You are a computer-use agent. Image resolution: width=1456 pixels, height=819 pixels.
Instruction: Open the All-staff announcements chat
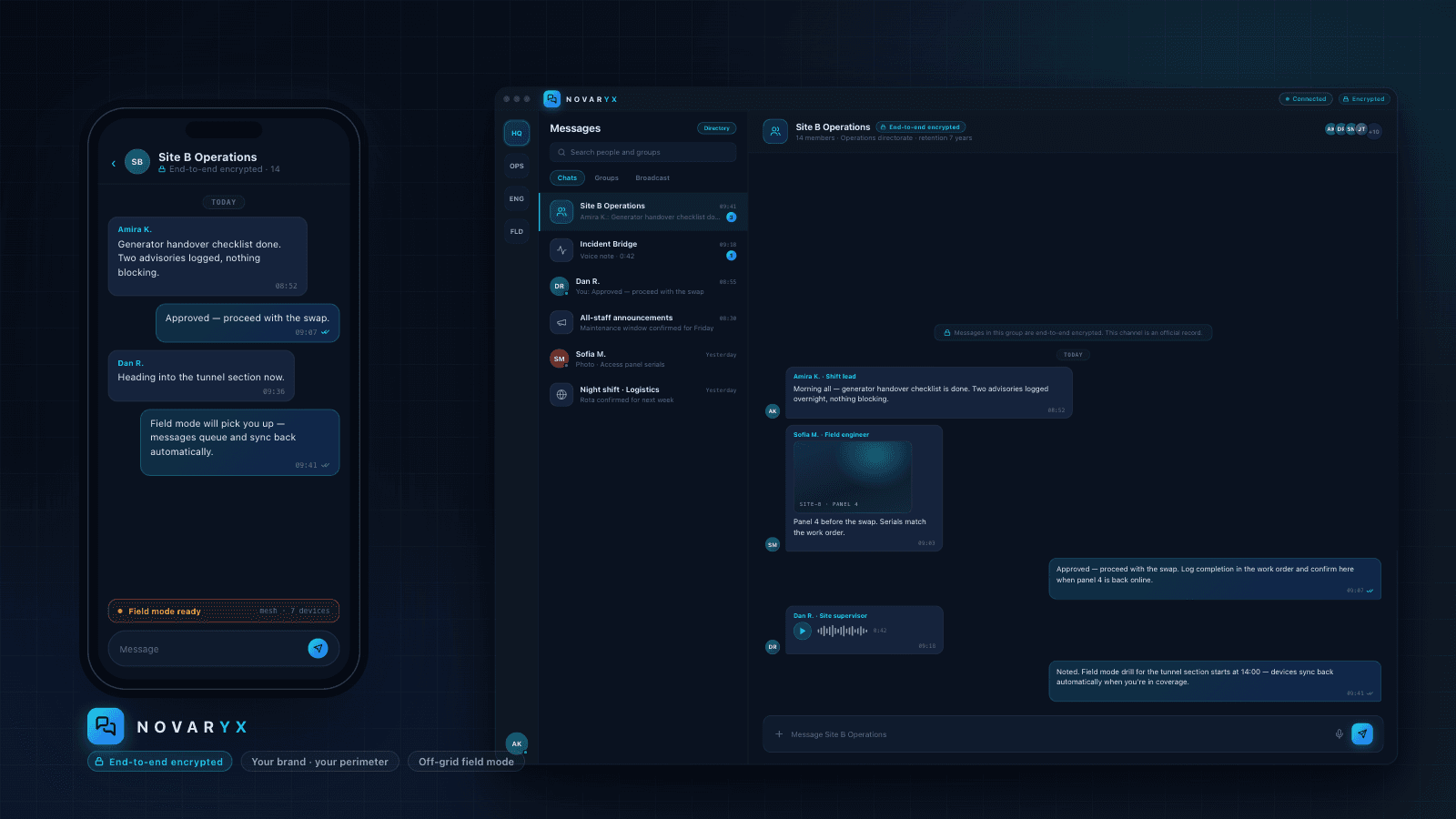pyautogui.click(x=643, y=322)
